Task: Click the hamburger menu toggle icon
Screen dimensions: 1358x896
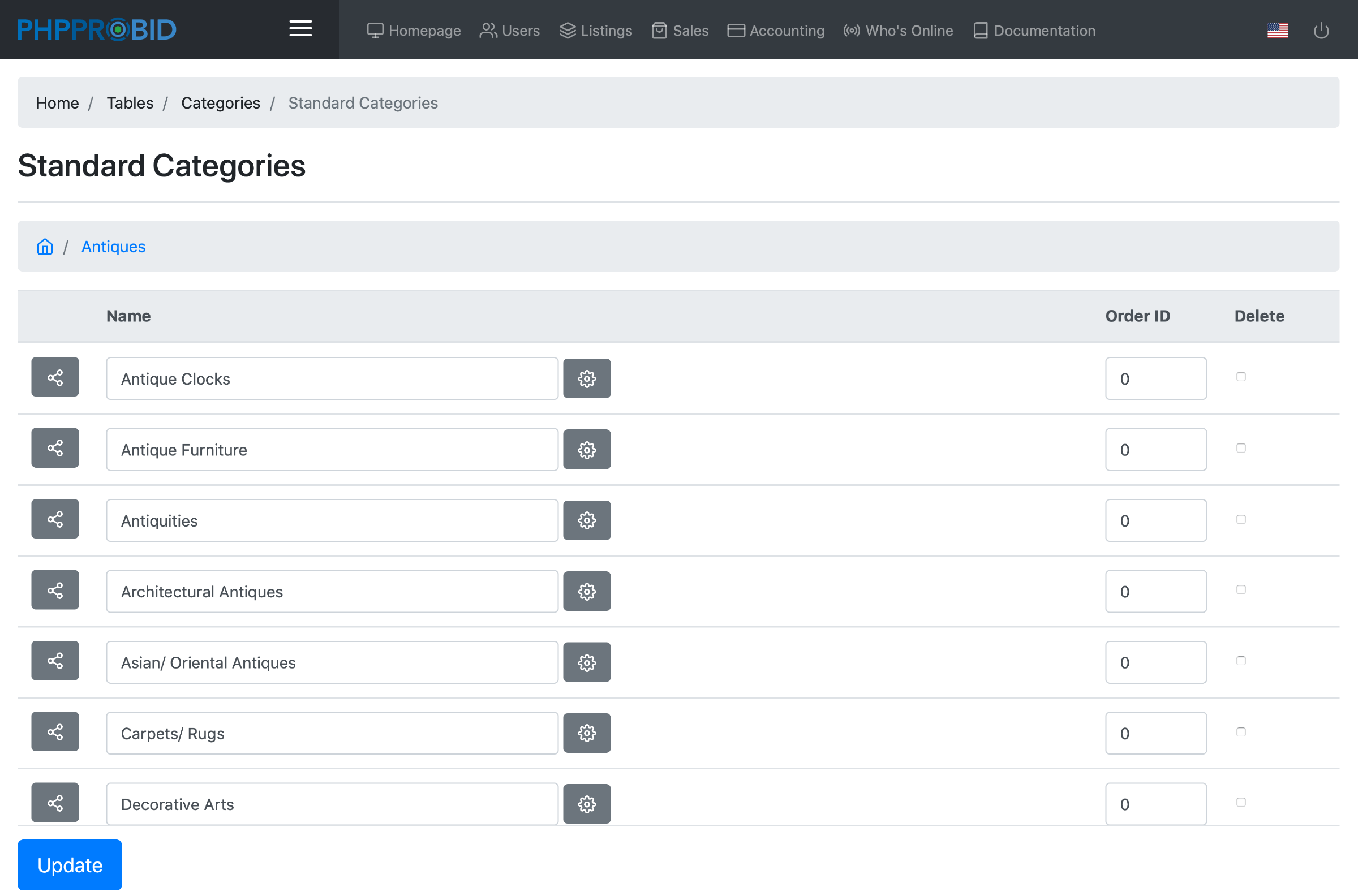Action: point(300,29)
